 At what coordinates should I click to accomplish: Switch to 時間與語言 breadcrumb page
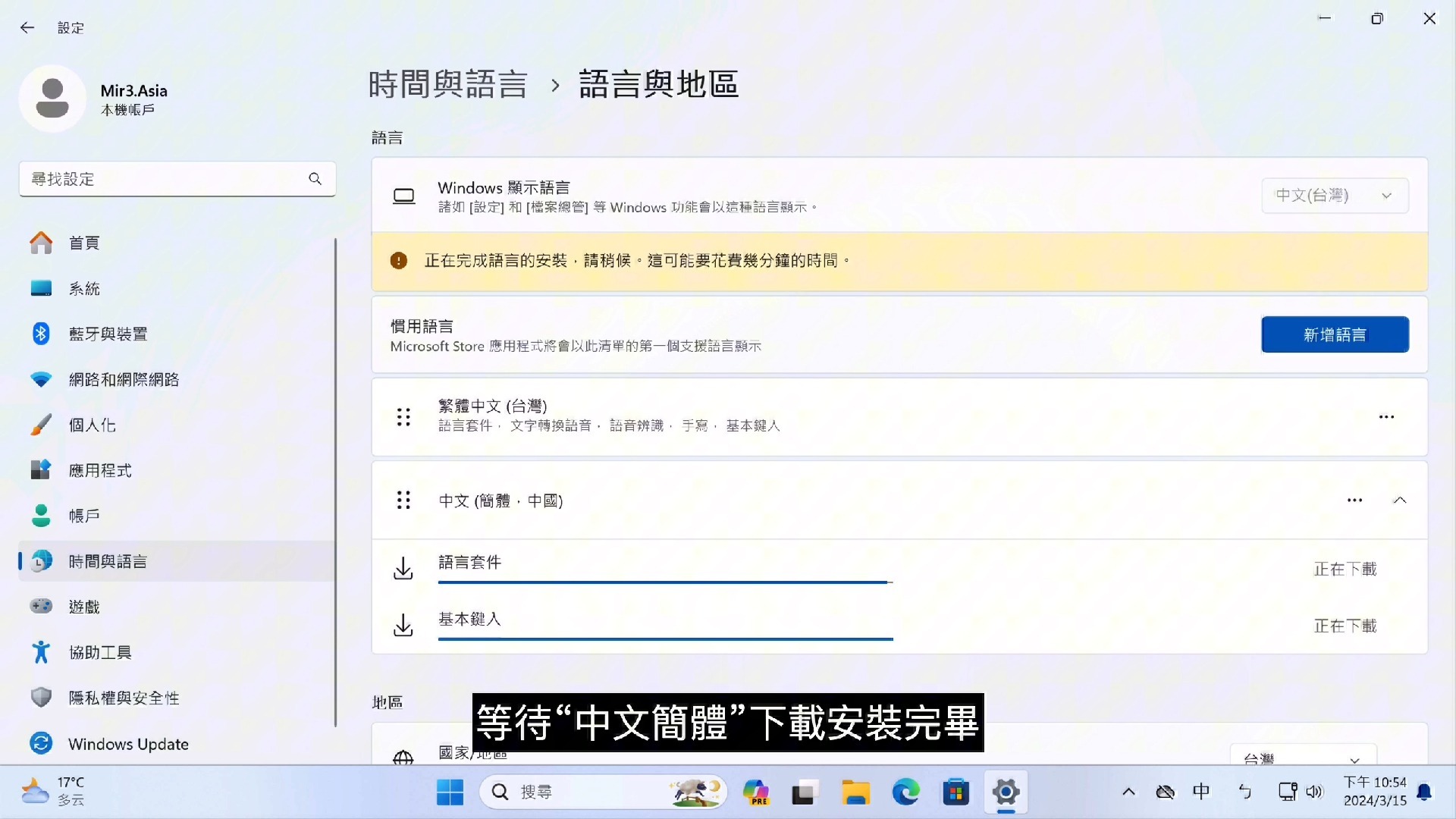click(447, 84)
